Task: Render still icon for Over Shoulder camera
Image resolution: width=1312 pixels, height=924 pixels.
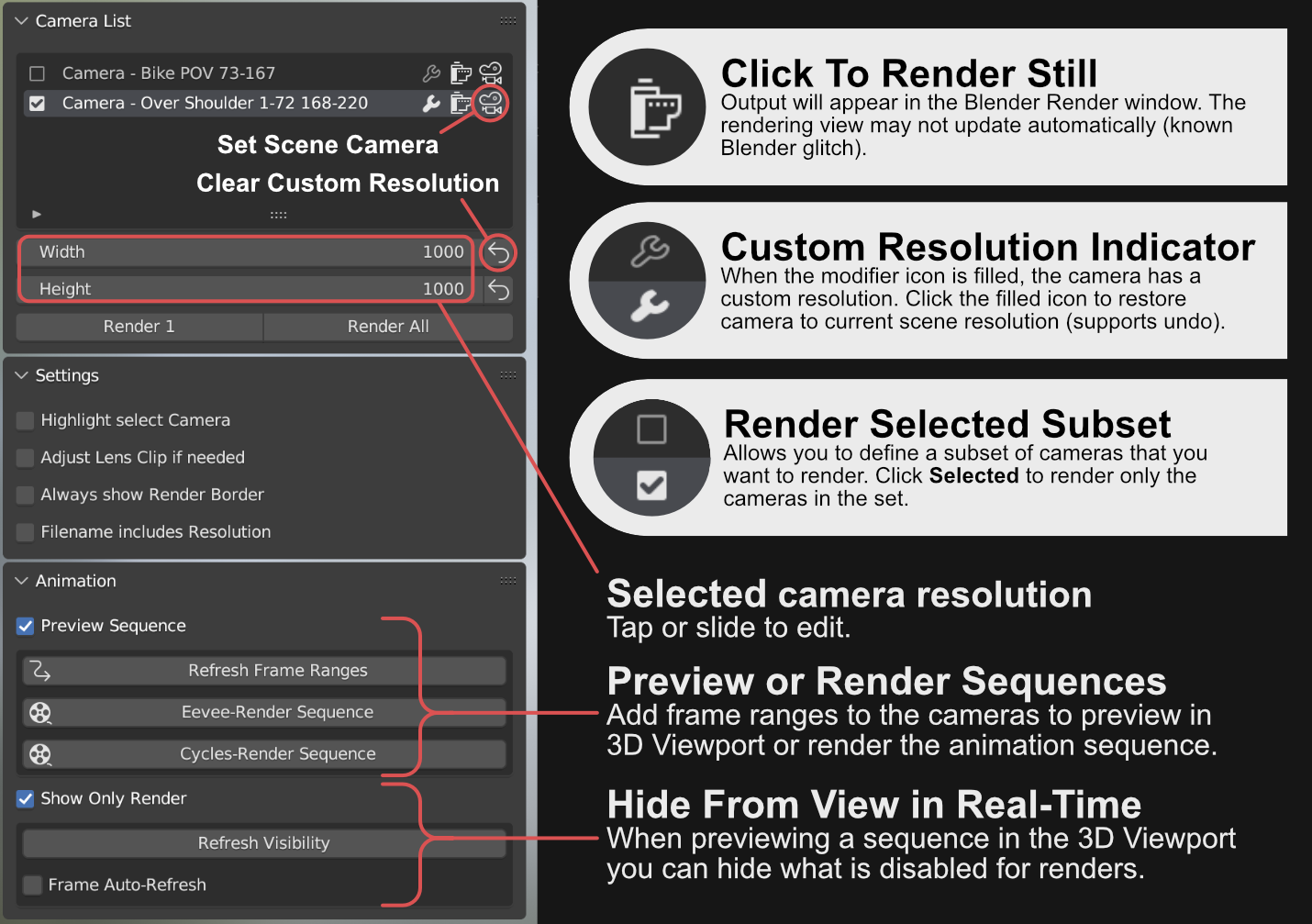Action: pyautogui.click(x=461, y=104)
